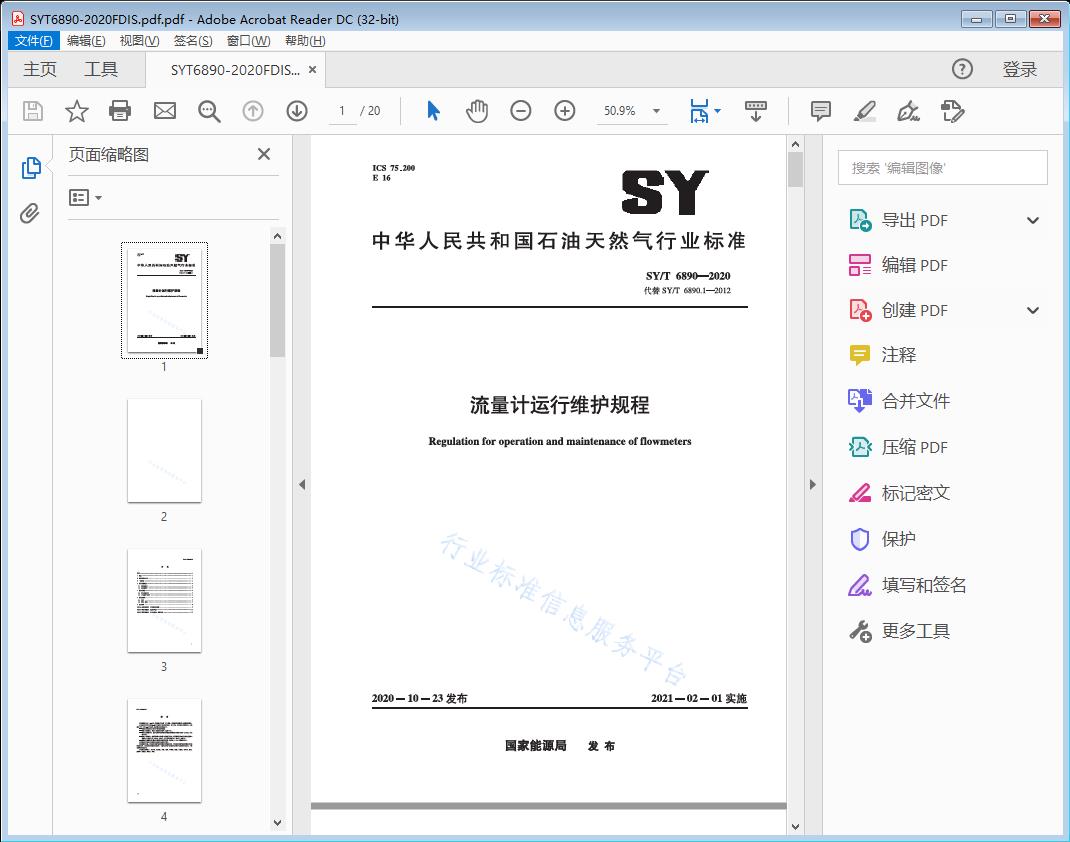The height and width of the screenshot is (842, 1070).
Task: Open 更多工具 in the right panel
Action: 916,631
